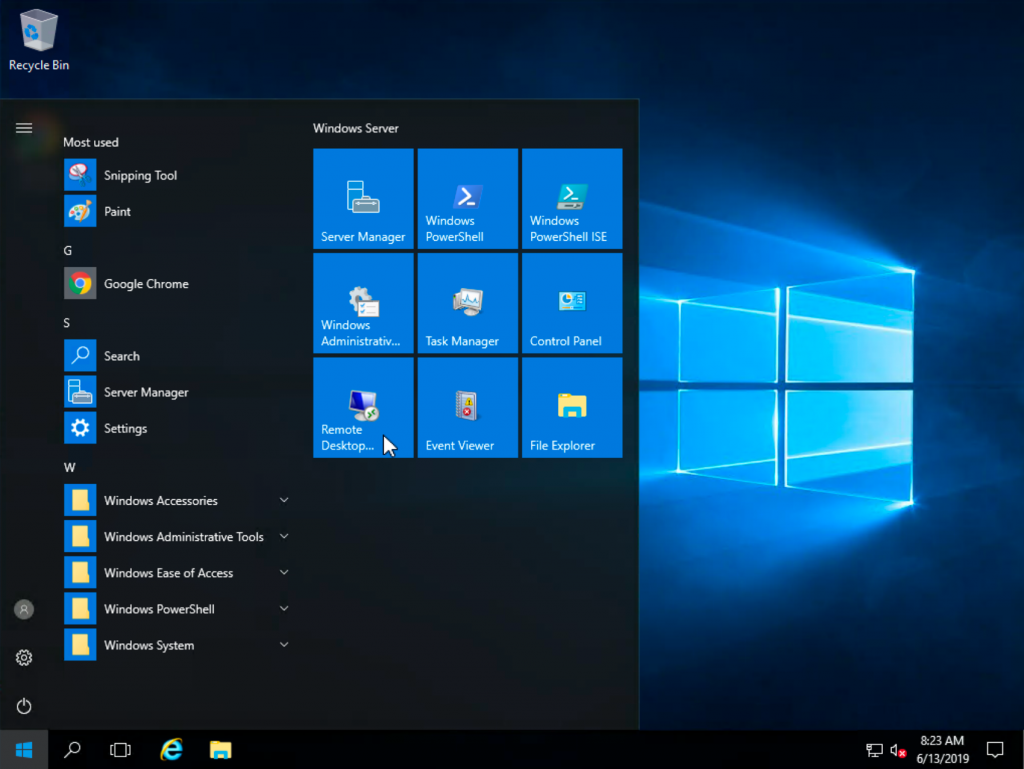1024x769 pixels.
Task: Open Settings in the app list
Action: coord(178,428)
